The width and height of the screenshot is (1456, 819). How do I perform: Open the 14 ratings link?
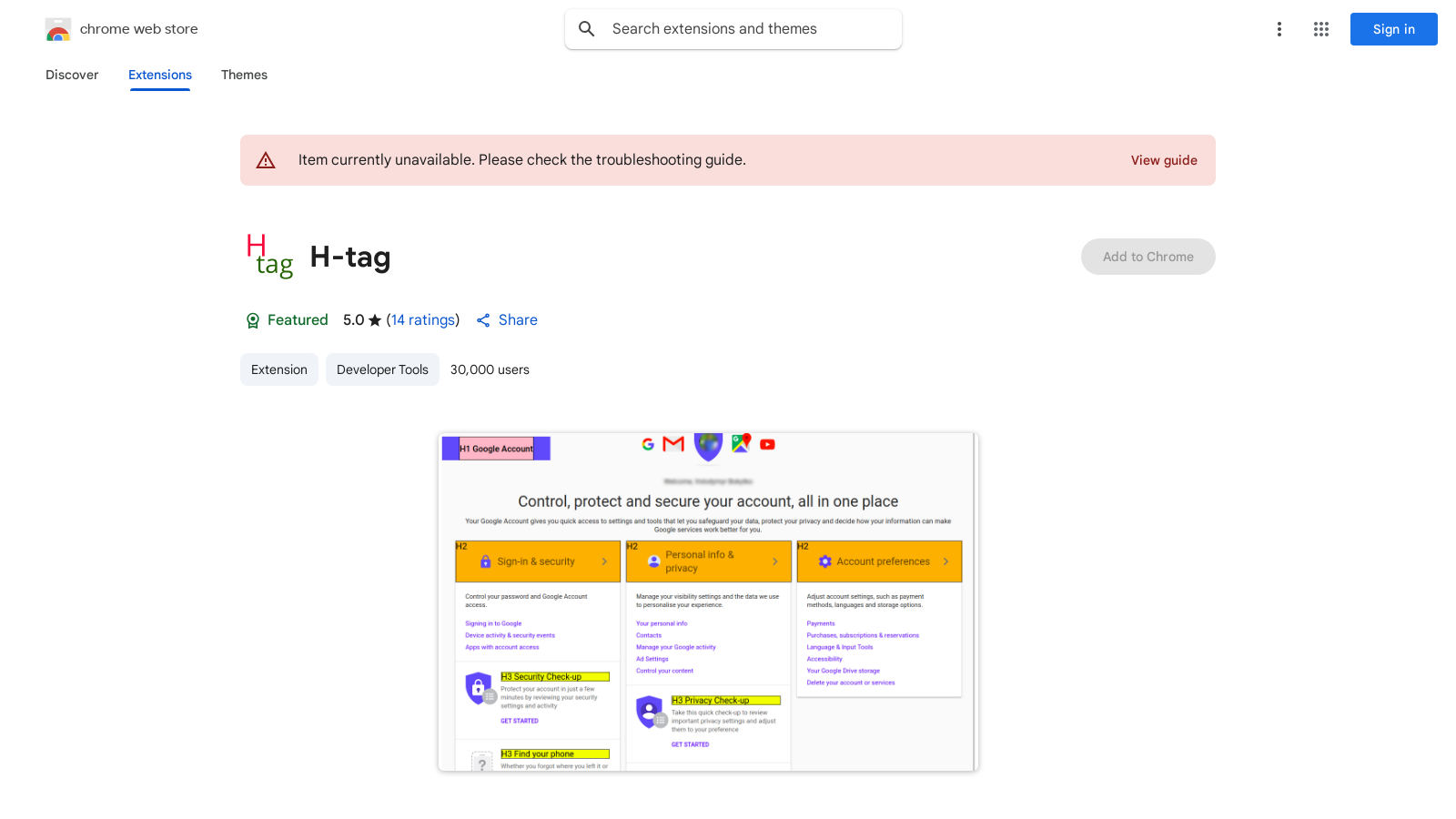(x=423, y=320)
